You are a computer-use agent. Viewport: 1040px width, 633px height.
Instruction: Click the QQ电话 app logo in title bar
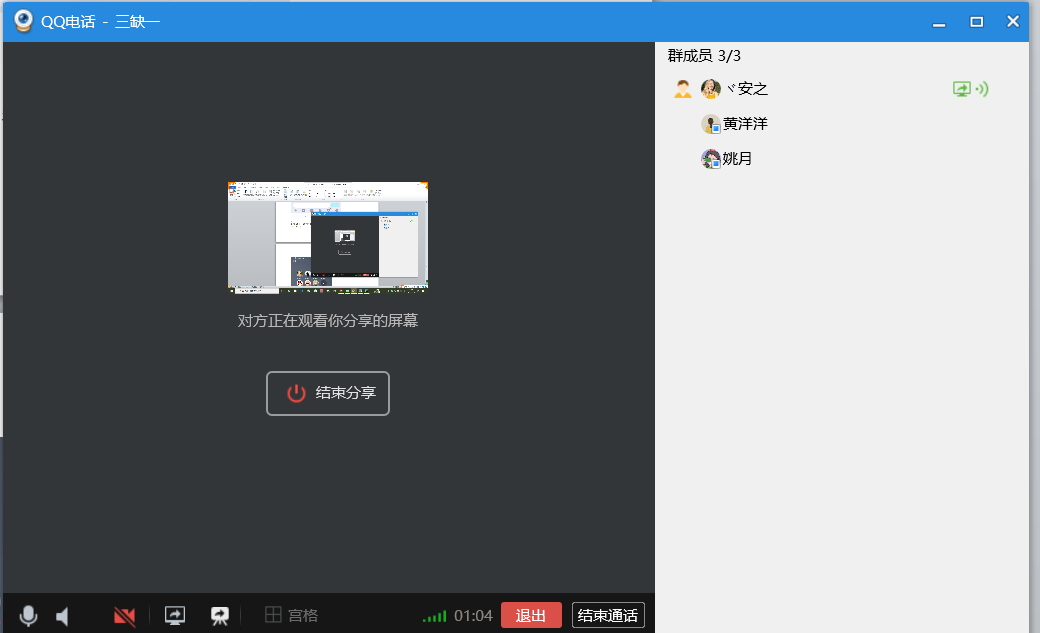[x=22, y=21]
